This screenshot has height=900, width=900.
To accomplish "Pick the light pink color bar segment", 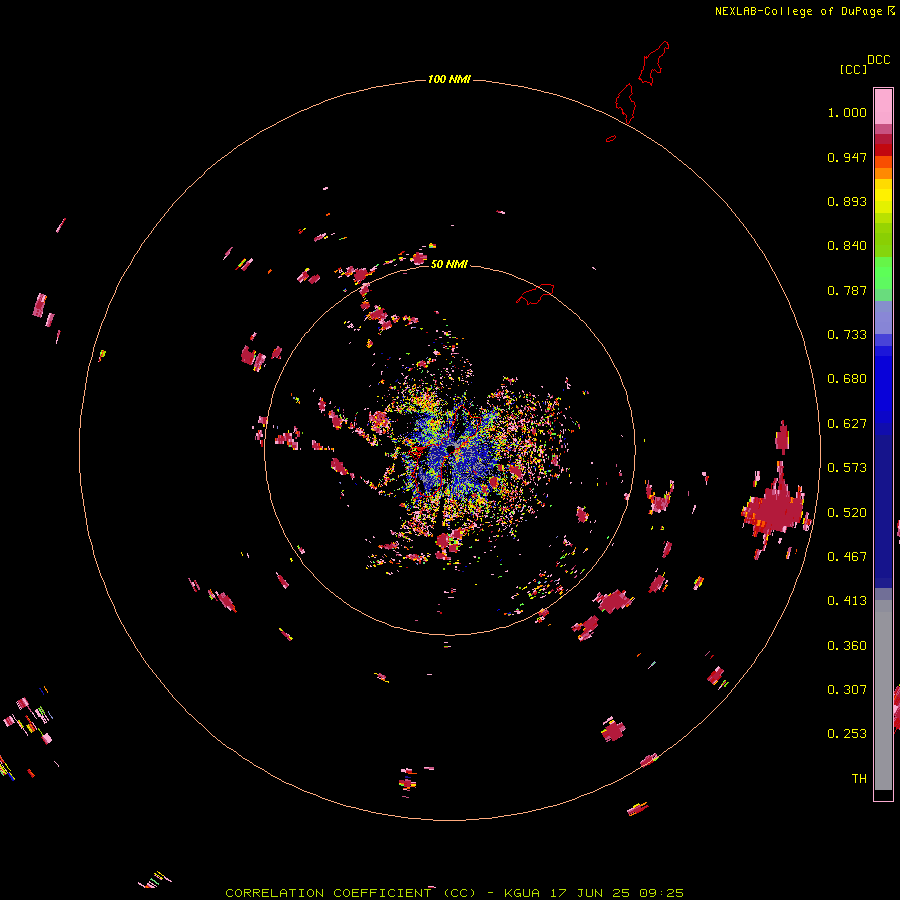I will tap(883, 106).
